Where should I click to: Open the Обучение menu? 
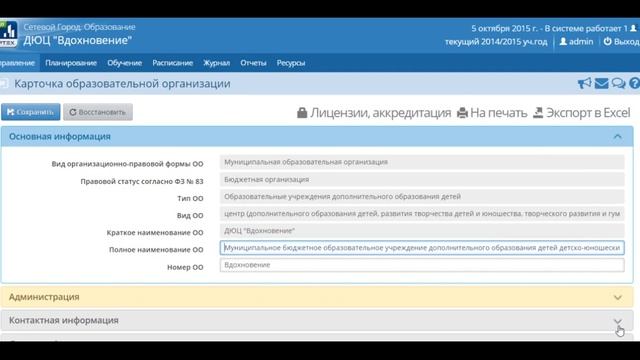[x=124, y=63]
